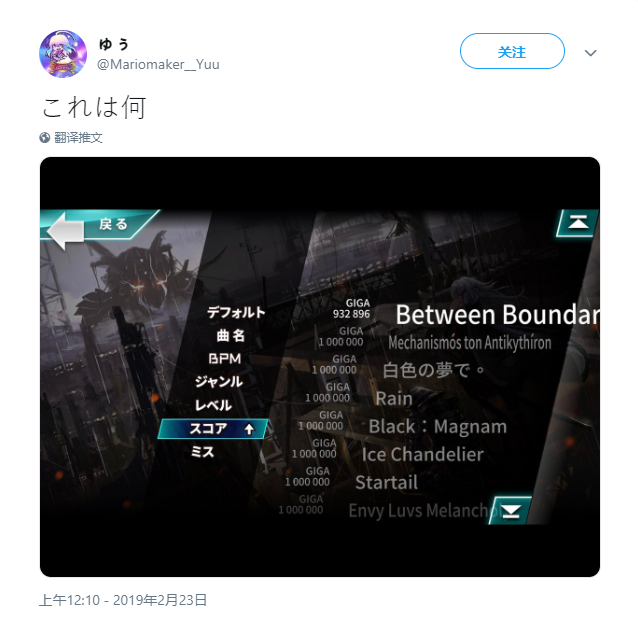638x618 pixels.
Task: Choose the レベル sort option
Action: point(214,405)
